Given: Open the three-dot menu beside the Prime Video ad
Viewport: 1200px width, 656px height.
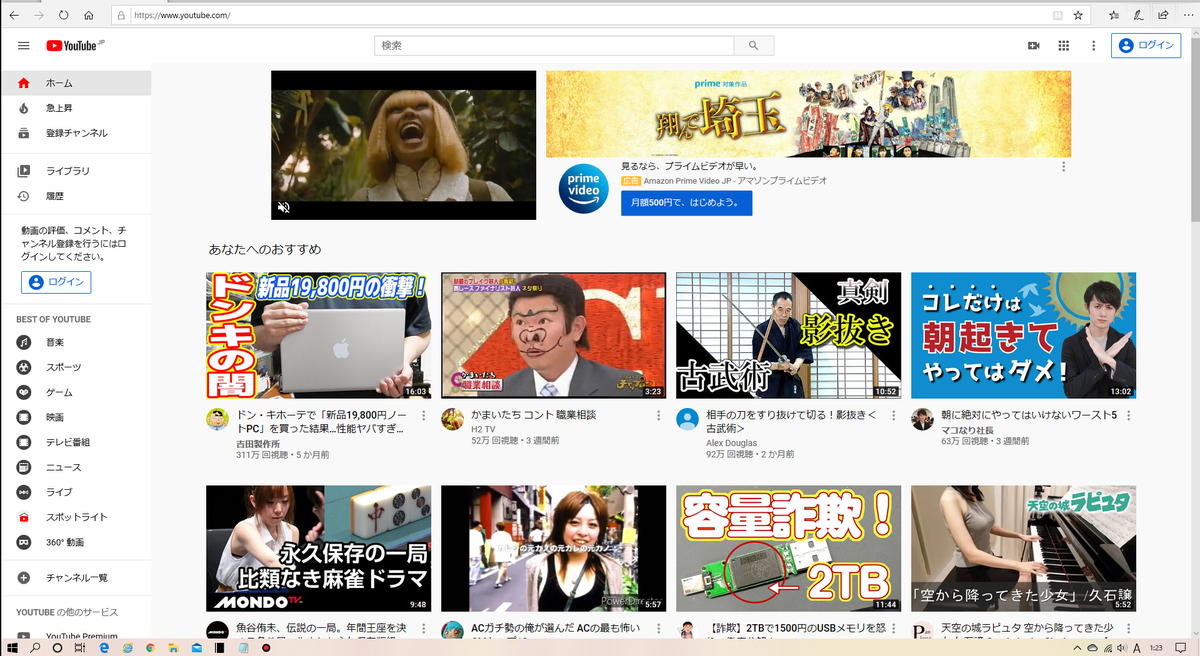Looking at the screenshot, I should click(x=1063, y=165).
